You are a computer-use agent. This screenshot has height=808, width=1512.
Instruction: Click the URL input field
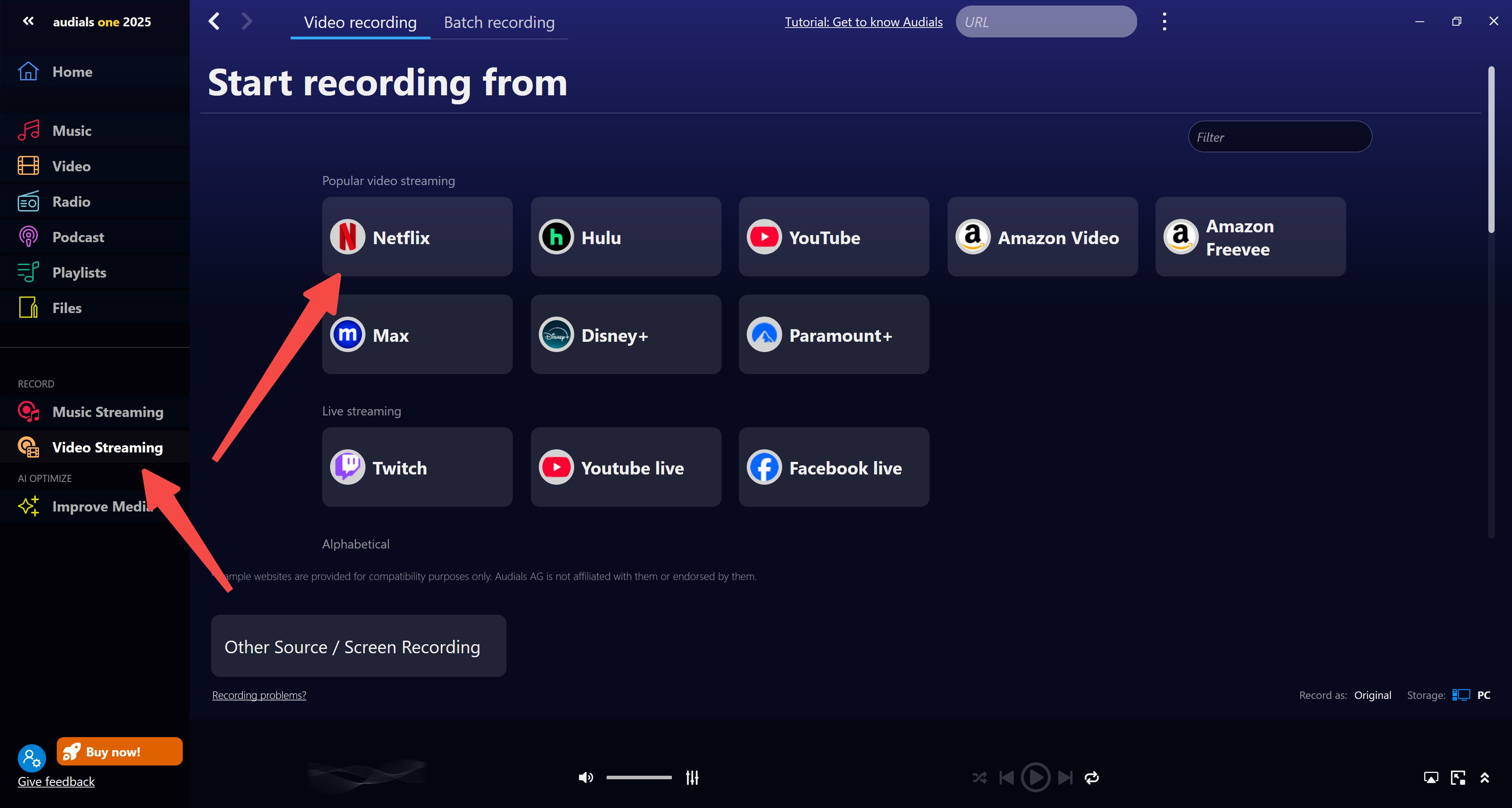coord(1045,21)
